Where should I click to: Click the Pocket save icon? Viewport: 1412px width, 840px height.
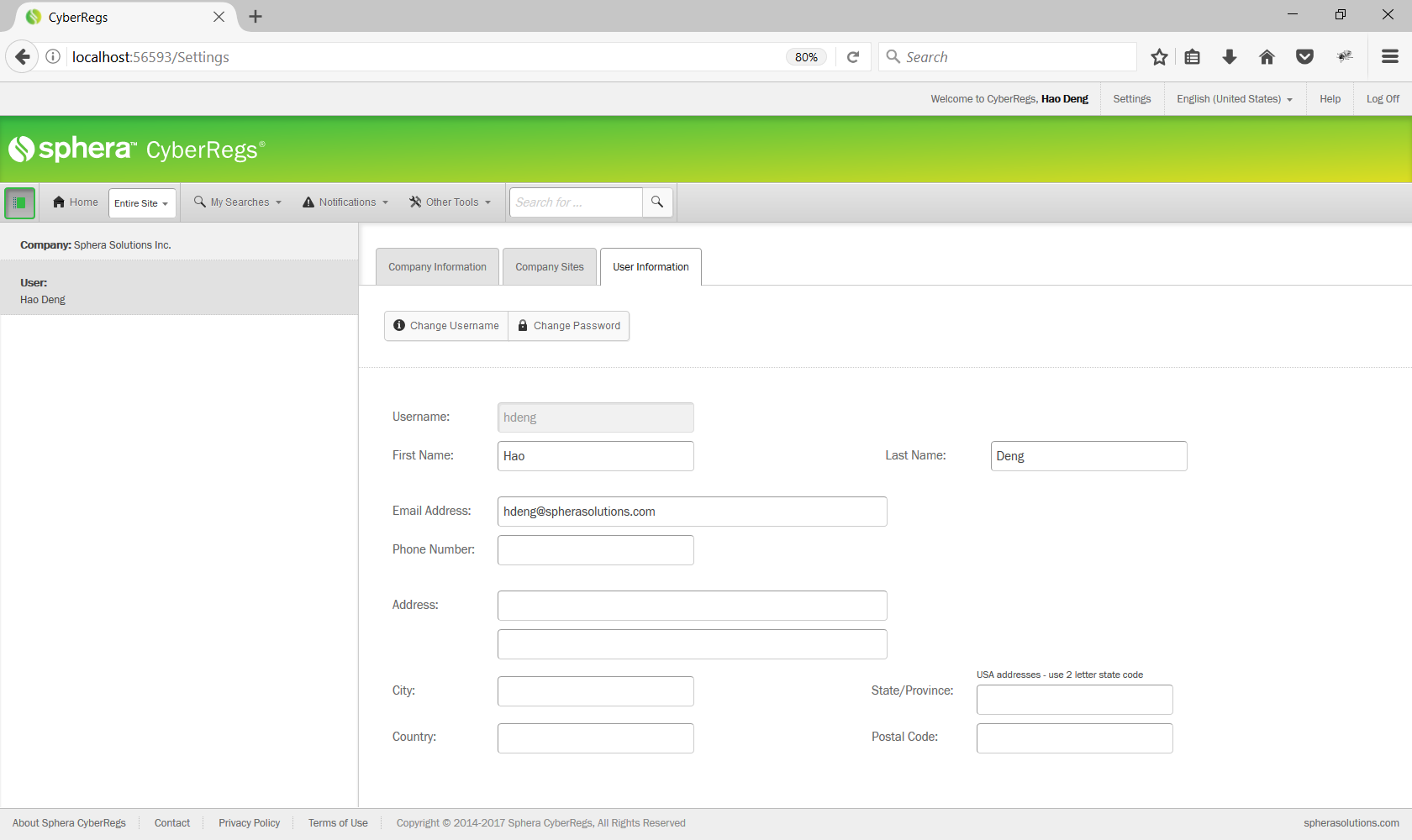1304,57
